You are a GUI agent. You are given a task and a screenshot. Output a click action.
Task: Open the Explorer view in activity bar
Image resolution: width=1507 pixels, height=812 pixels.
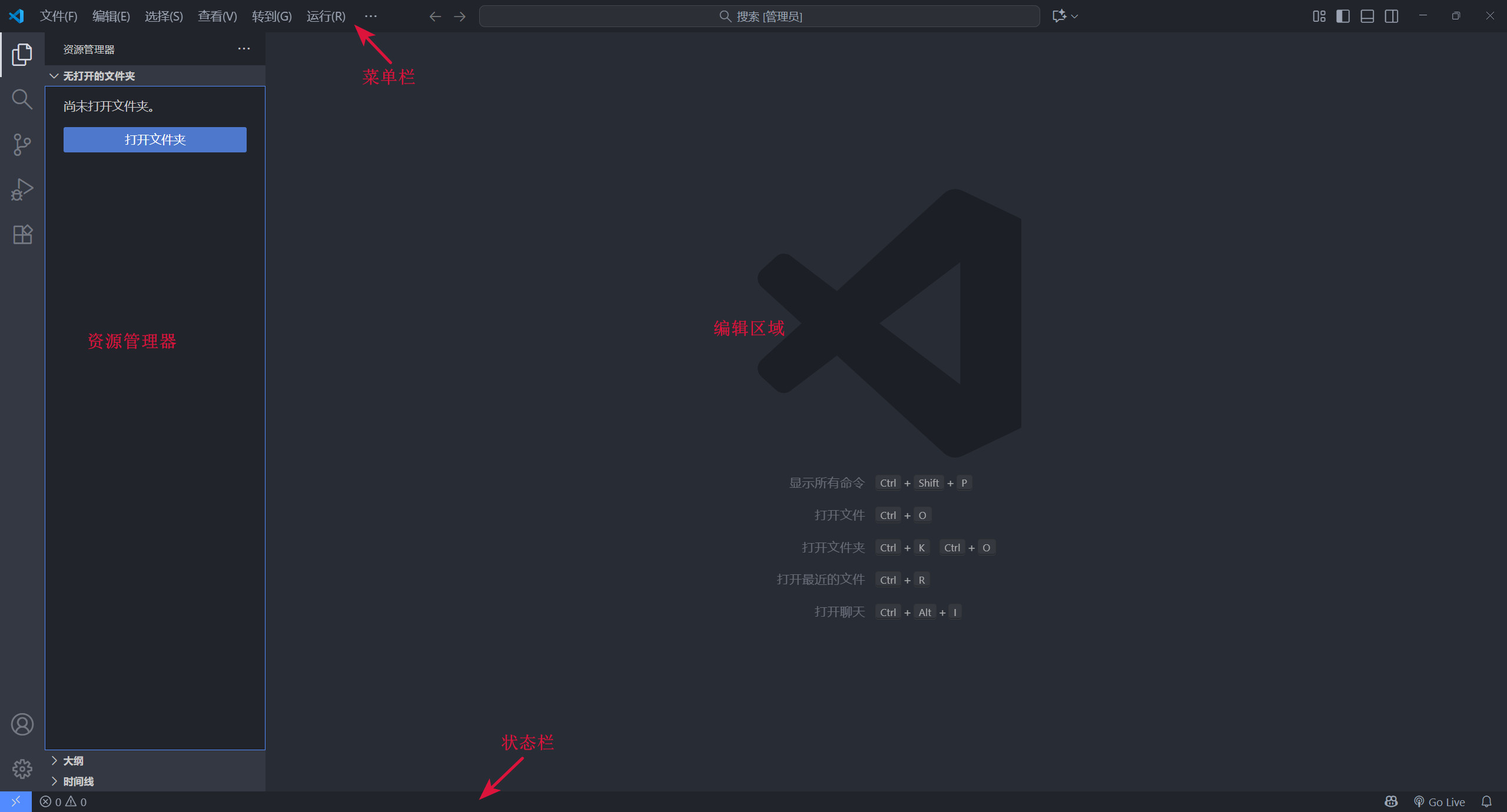click(22, 54)
